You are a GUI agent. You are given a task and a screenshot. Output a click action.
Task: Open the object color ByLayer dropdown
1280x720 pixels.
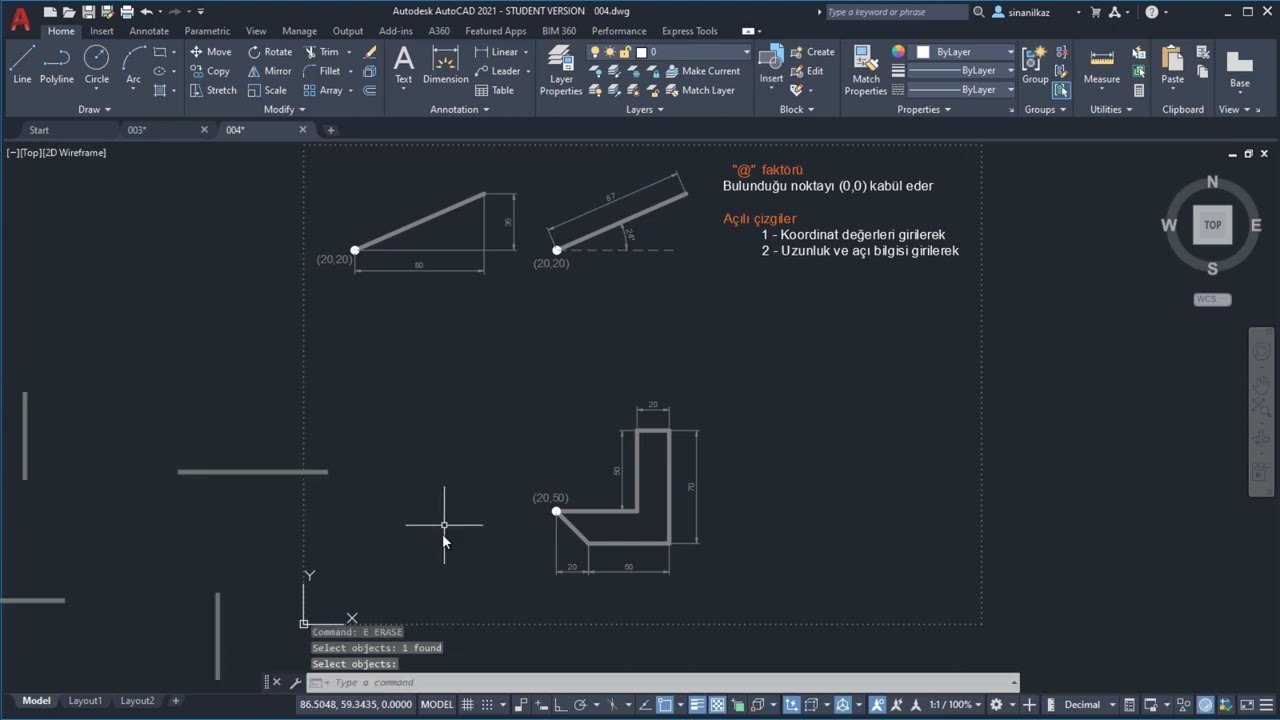click(x=1010, y=52)
